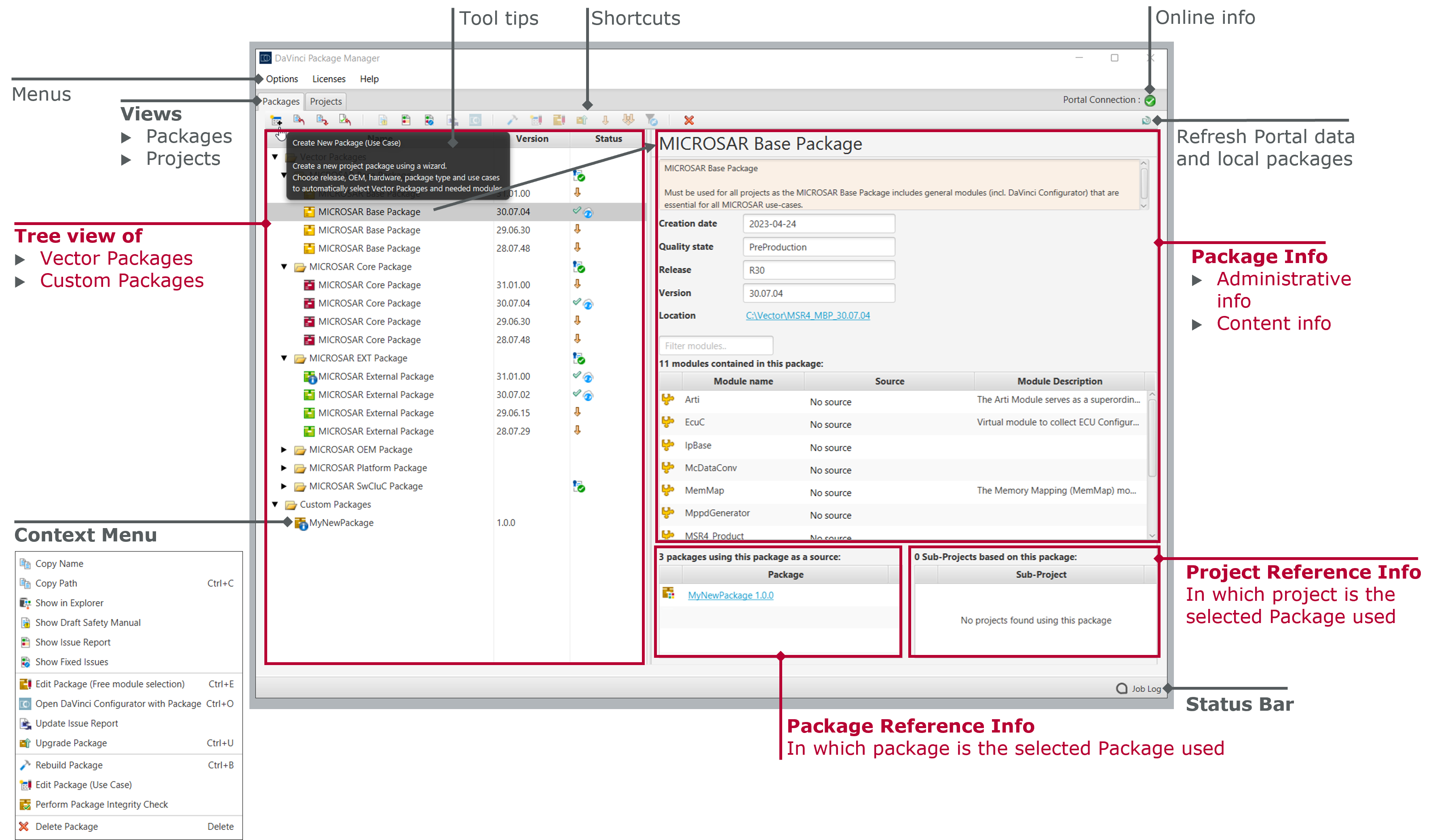Screen dimensions: 1435x840
Task: Click the Quality state field showing PreProduction
Action: (x=818, y=247)
